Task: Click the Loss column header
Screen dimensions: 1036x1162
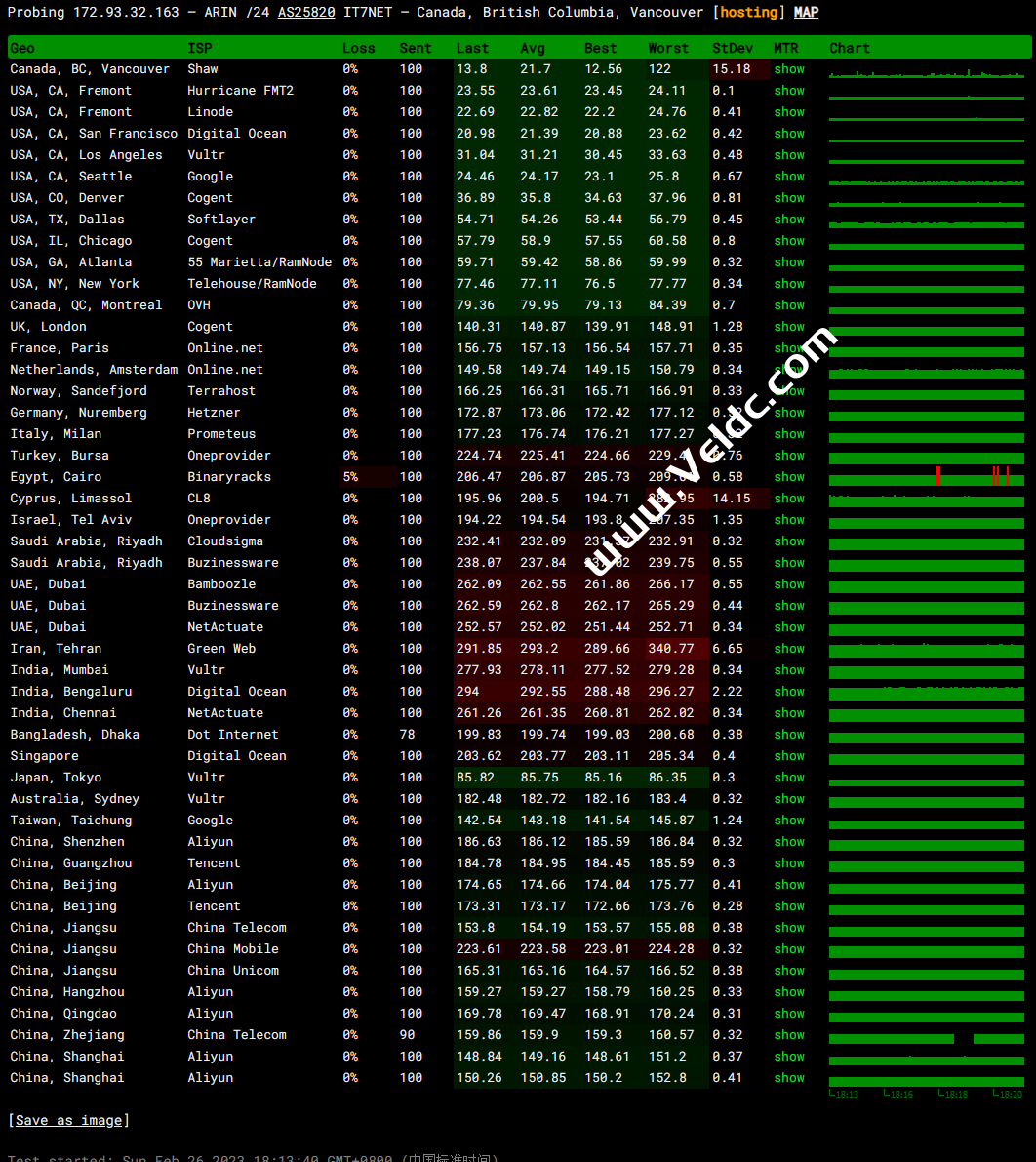Action: tap(359, 48)
